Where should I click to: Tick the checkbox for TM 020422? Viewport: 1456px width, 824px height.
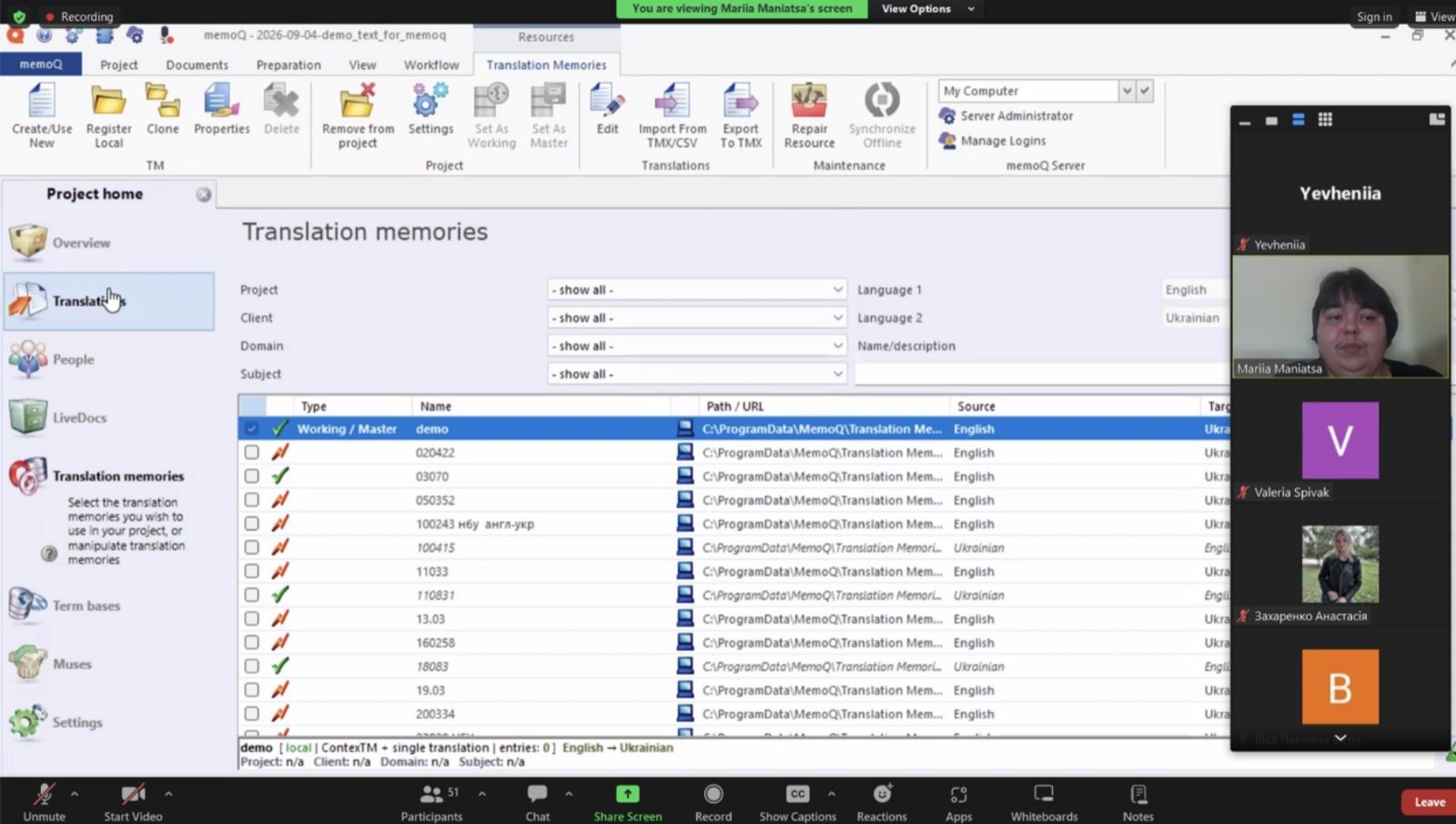tap(252, 453)
